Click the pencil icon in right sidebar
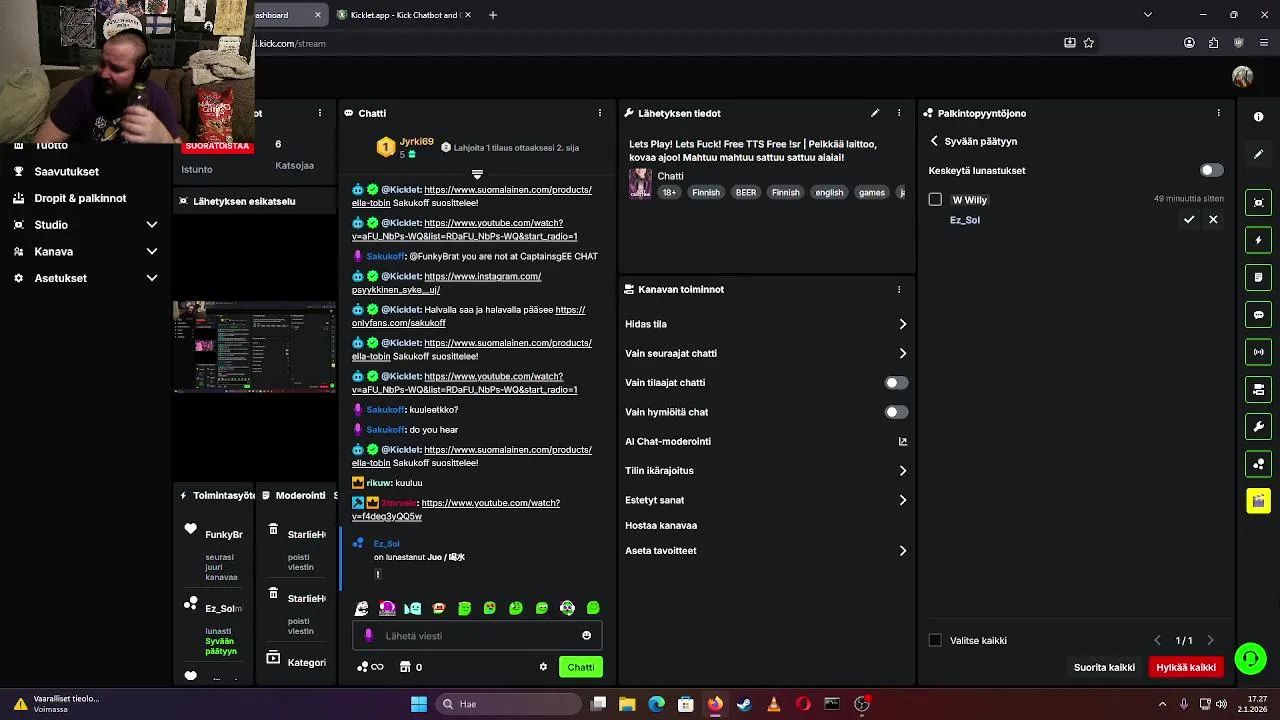This screenshot has width=1280, height=720. click(x=1259, y=154)
